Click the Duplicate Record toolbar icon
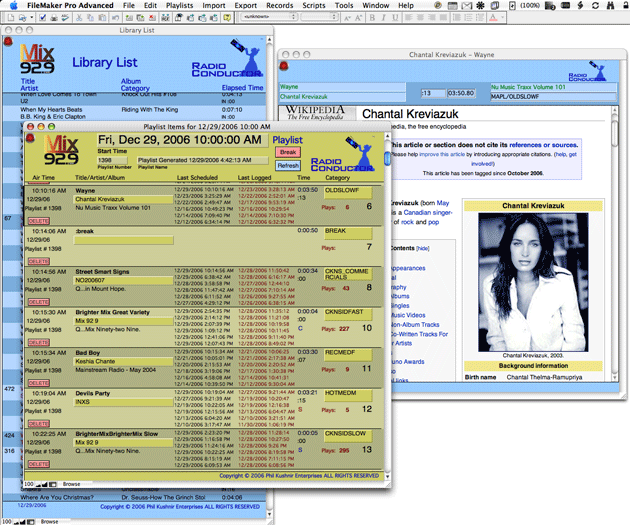The width and height of the screenshot is (630, 525). pyautogui.click(x=141, y=18)
